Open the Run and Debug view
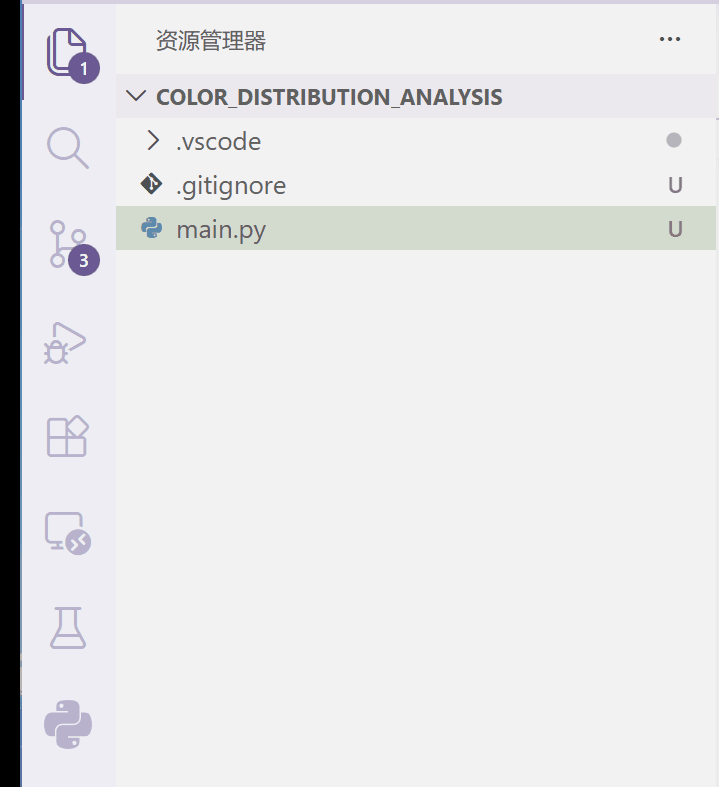 coord(67,342)
